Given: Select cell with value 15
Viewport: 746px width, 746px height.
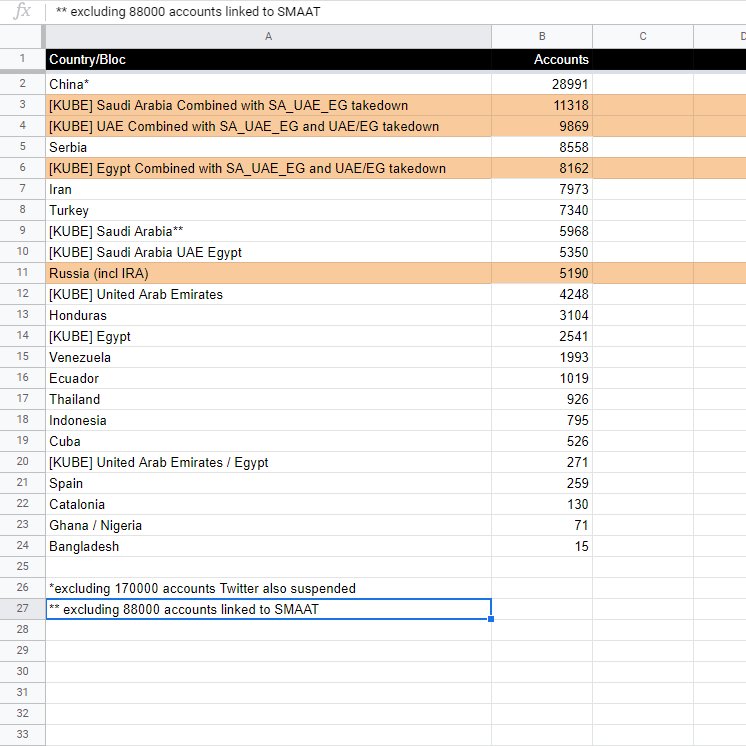Looking at the screenshot, I should coord(542,546).
